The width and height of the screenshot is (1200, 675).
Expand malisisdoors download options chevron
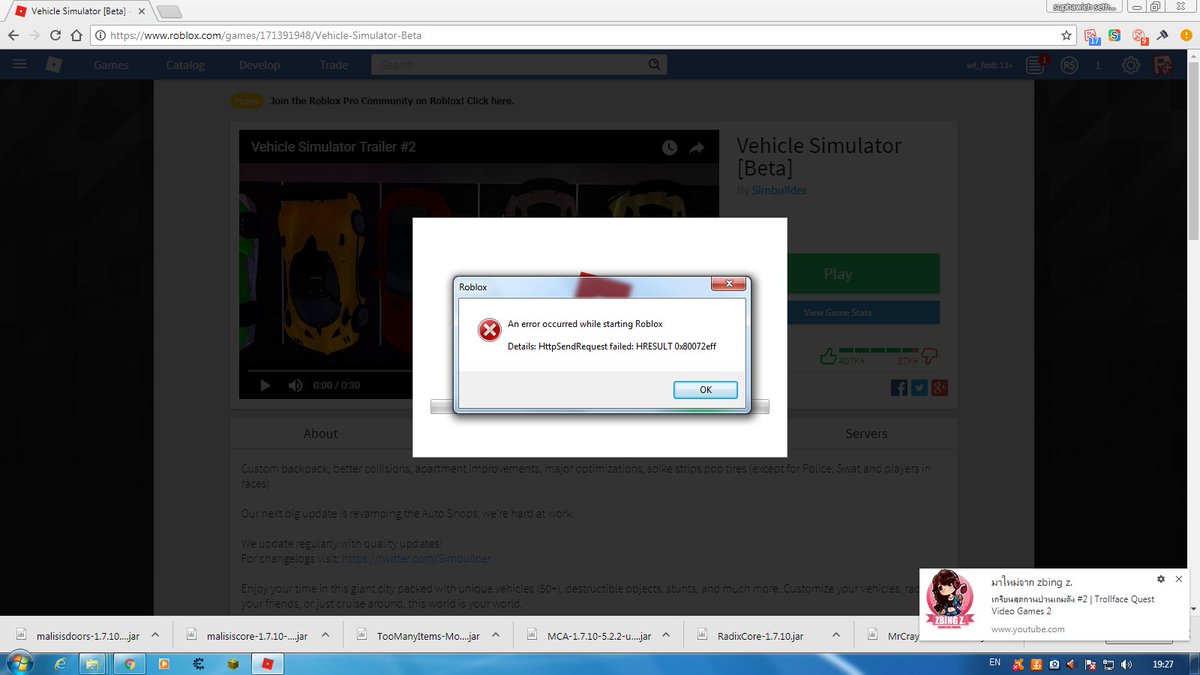click(156, 636)
